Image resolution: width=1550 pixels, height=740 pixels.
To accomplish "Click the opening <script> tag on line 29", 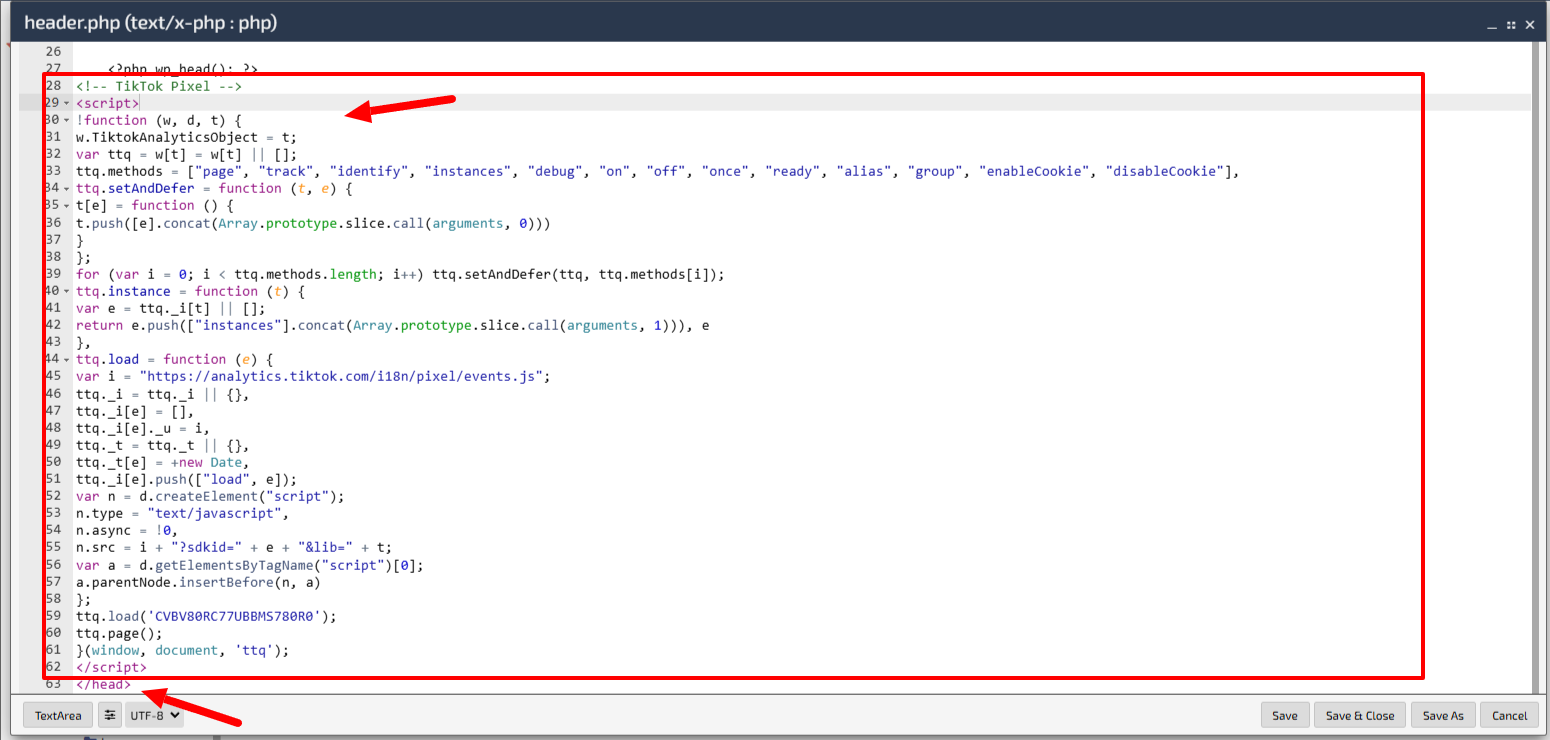I will tap(108, 103).
